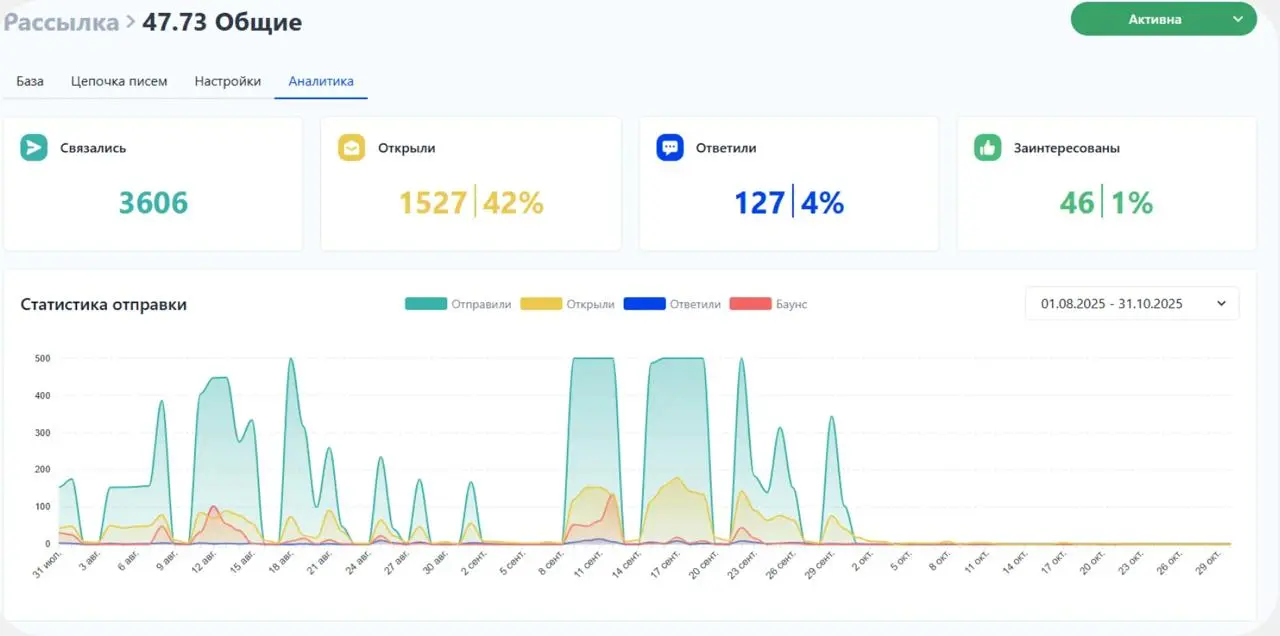Viewport: 1280px width, 636px height.
Task: Click the thumbs-up icon on Заинтересованы card
Action: pos(987,147)
